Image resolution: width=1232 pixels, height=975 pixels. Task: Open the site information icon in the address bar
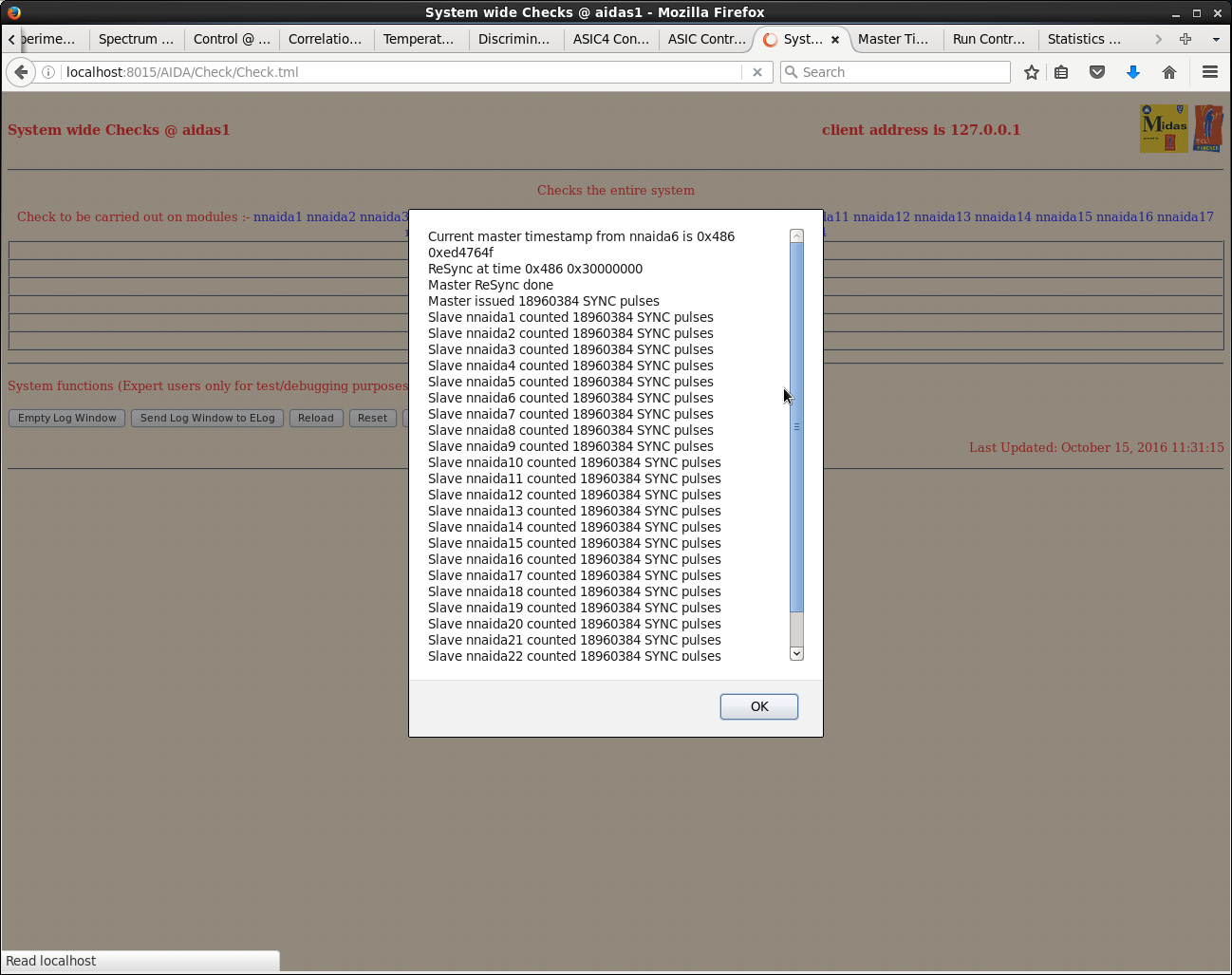click(x=48, y=72)
